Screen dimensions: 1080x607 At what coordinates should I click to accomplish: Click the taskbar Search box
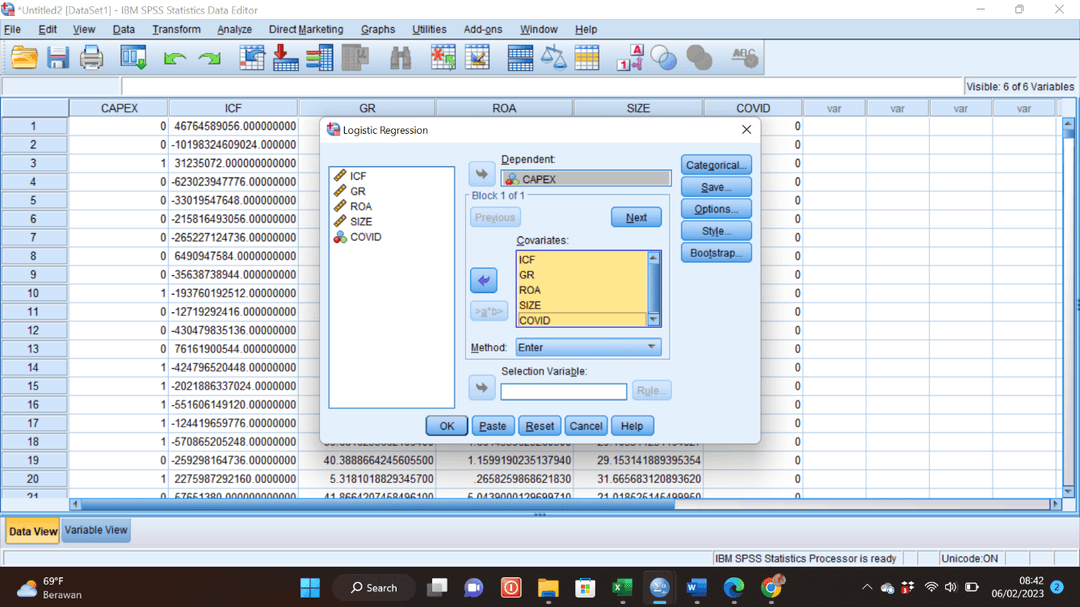pos(374,588)
